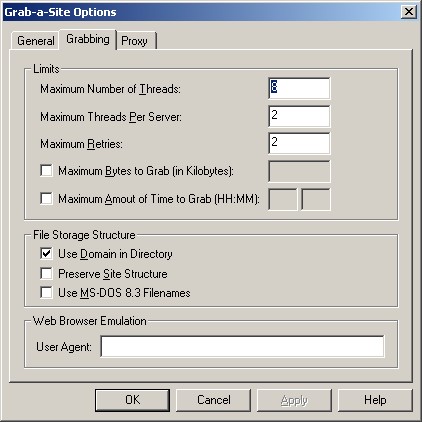The width and height of the screenshot is (422, 422).
Task: Enable Maximum Bytes to Grab checkbox
Action: tap(46, 170)
